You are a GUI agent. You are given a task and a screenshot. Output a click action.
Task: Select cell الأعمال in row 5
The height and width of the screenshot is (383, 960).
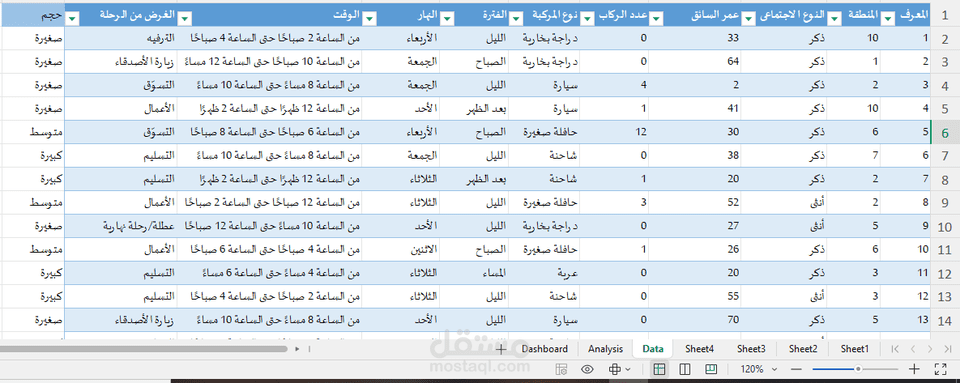click(121, 109)
